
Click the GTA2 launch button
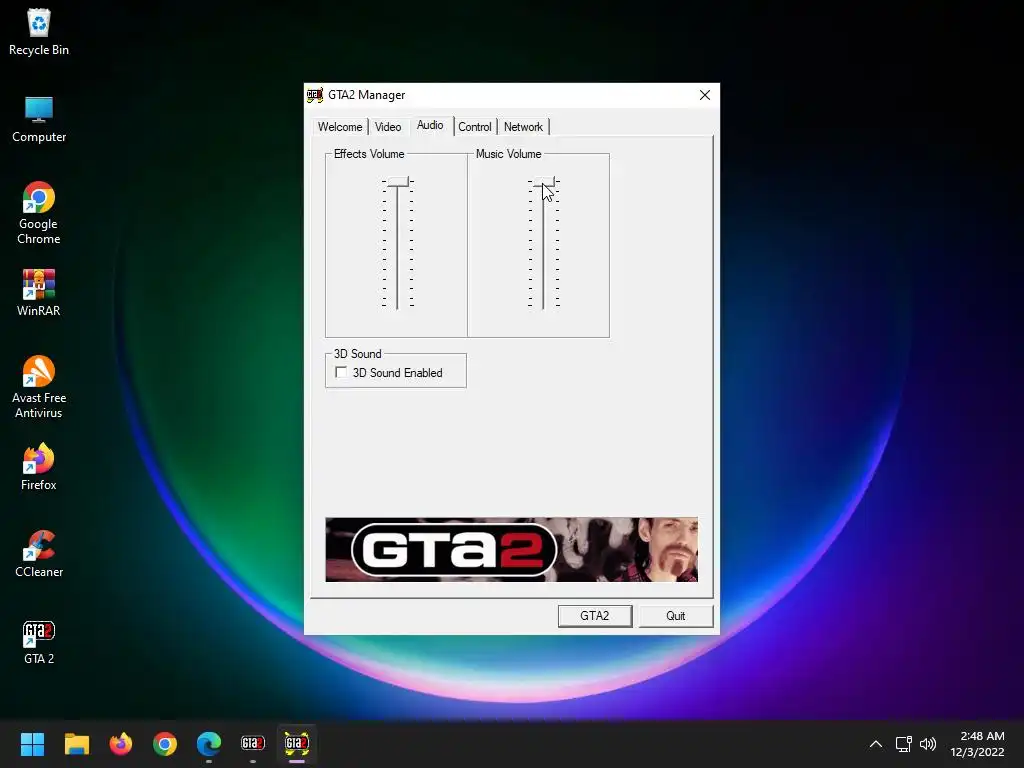tap(595, 616)
